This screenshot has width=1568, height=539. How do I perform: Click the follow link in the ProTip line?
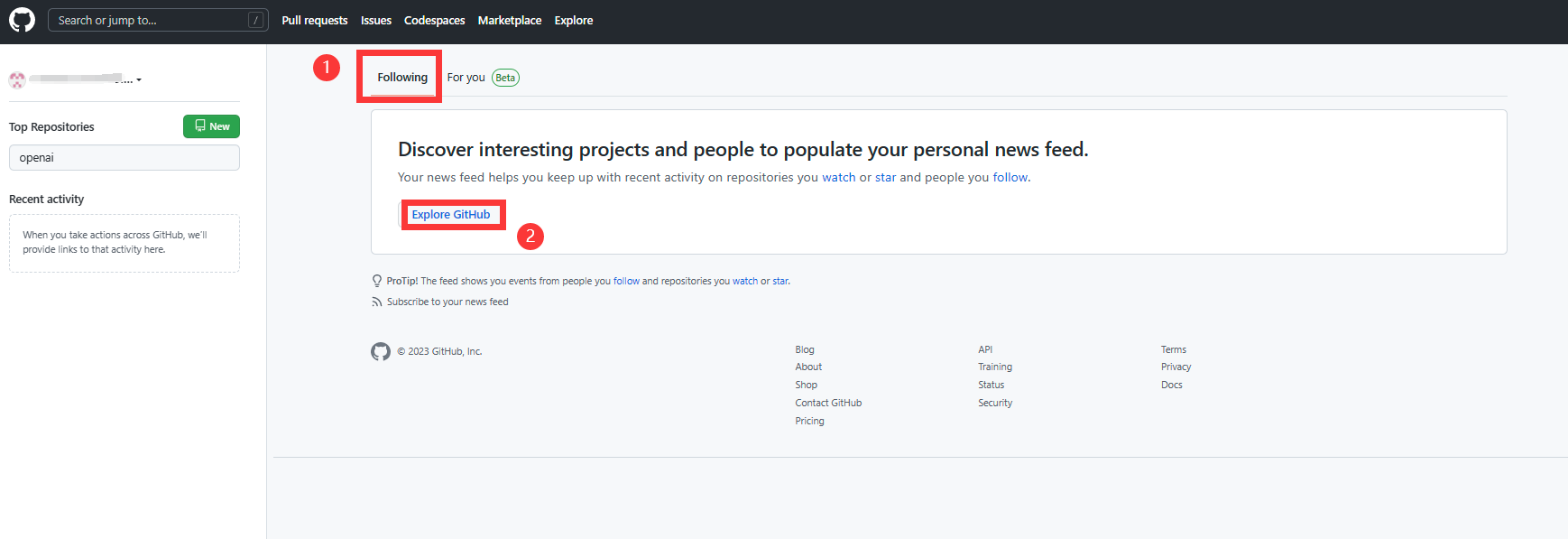coord(626,281)
